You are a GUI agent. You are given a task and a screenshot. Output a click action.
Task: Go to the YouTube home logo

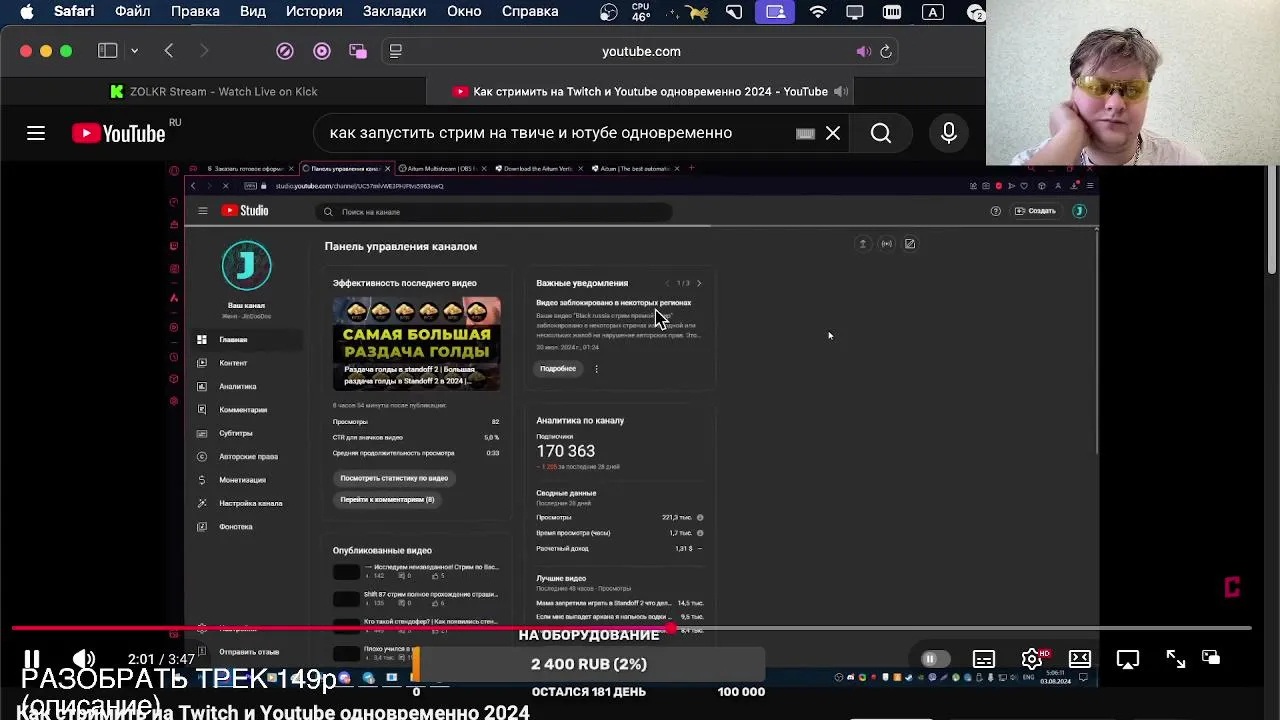pyautogui.click(x=118, y=133)
